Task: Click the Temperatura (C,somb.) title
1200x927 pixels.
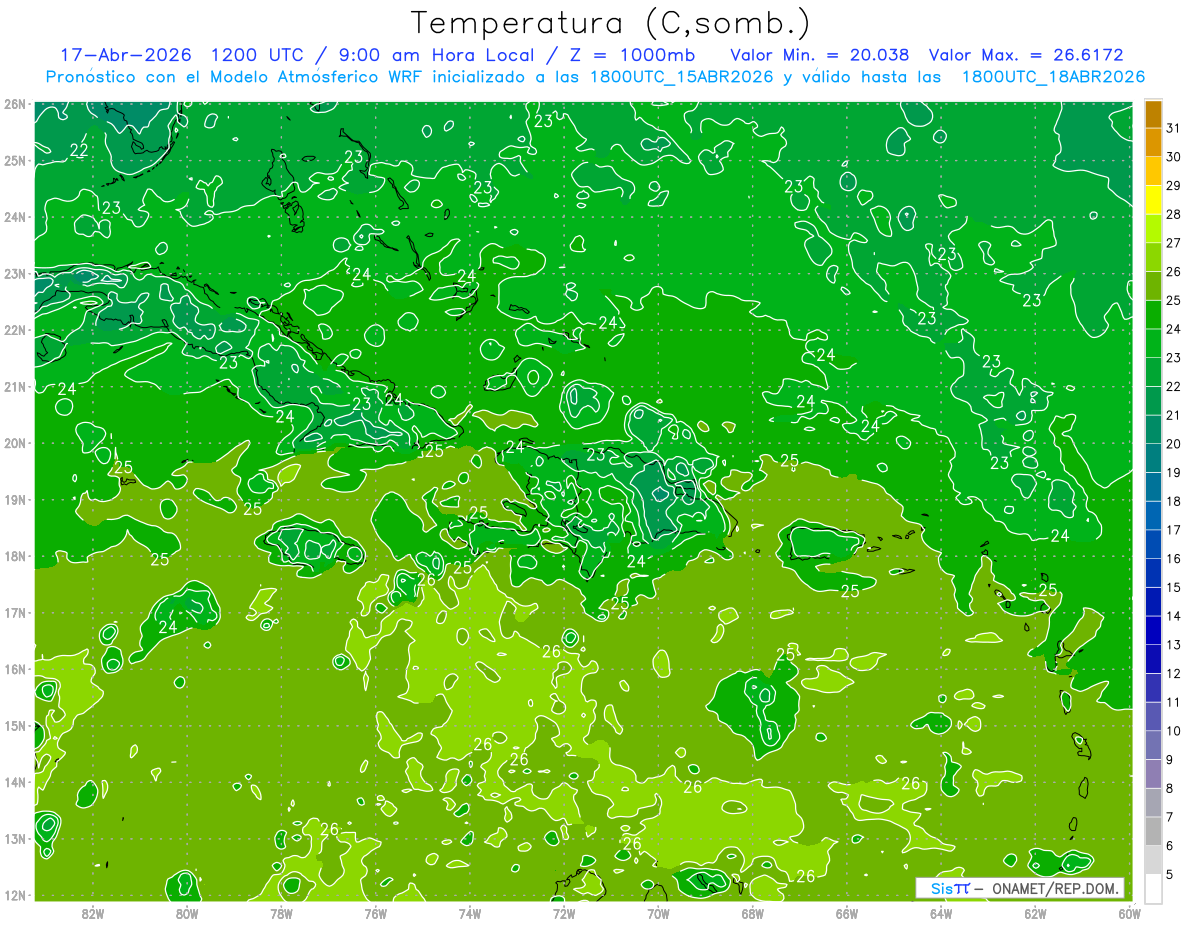Action: pyautogui.click(x=609, y=23)
